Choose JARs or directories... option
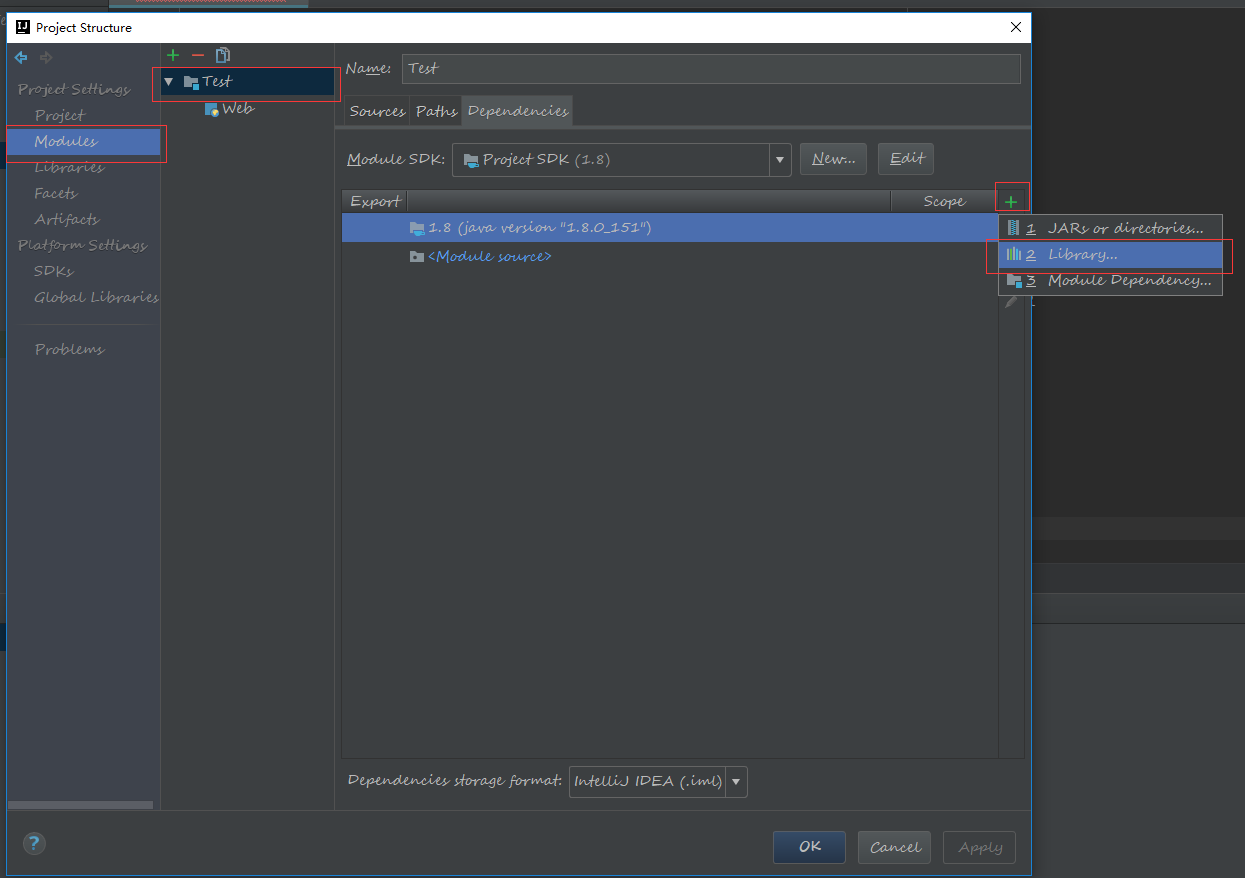1245x878 pixels. point(1110,229)
